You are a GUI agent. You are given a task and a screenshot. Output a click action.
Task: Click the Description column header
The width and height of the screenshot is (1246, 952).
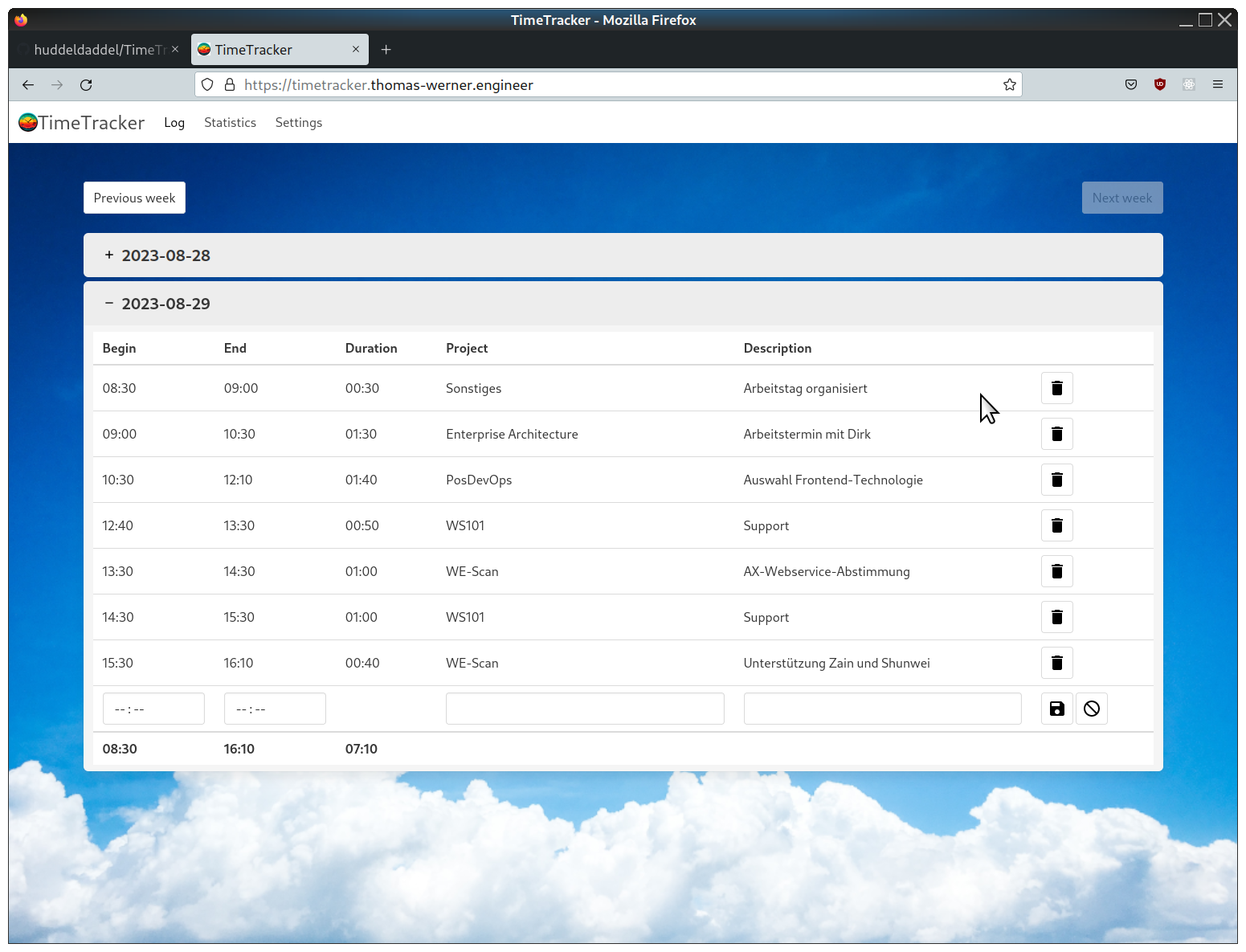[778, 348]
